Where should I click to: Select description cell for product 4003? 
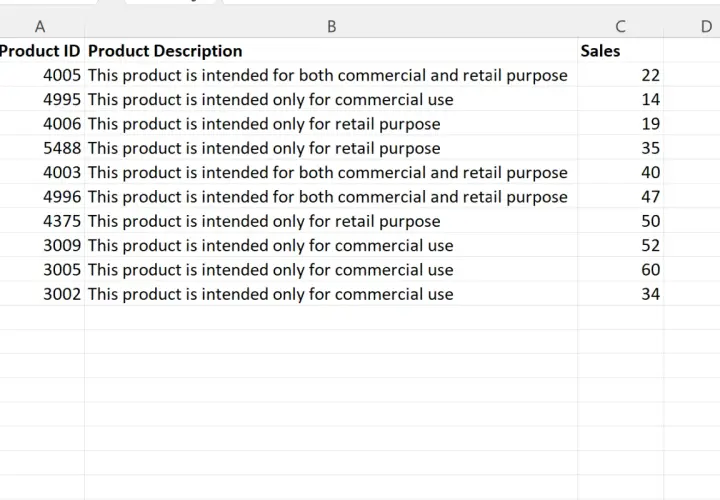coord(331,172)
